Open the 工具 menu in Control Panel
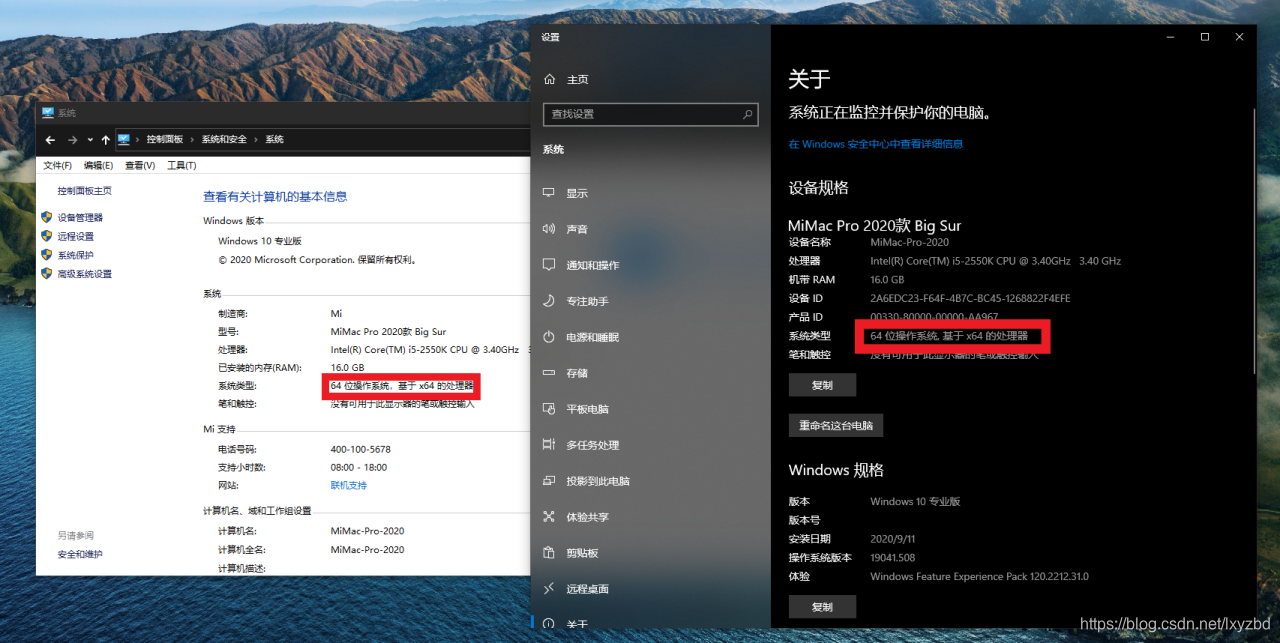Screen dimensions: 1280x643 pyautogui.click(x=179, y=164)
